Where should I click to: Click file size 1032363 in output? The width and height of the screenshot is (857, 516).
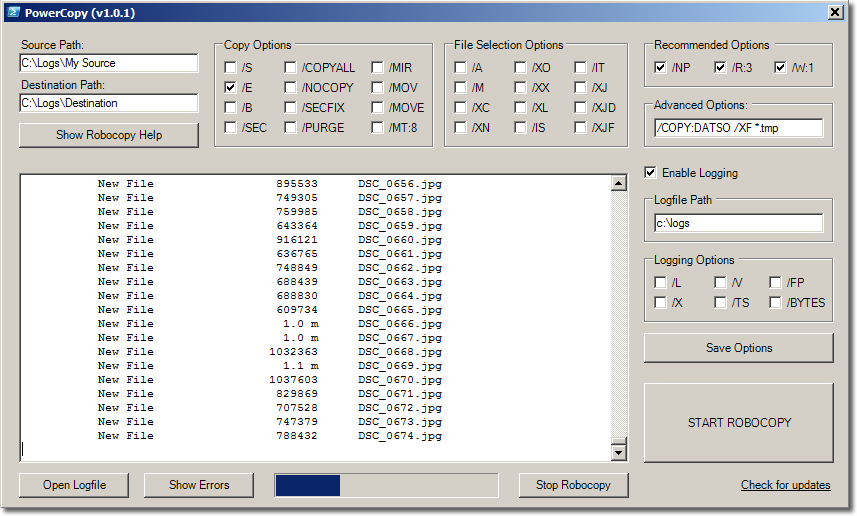(293, 351)
